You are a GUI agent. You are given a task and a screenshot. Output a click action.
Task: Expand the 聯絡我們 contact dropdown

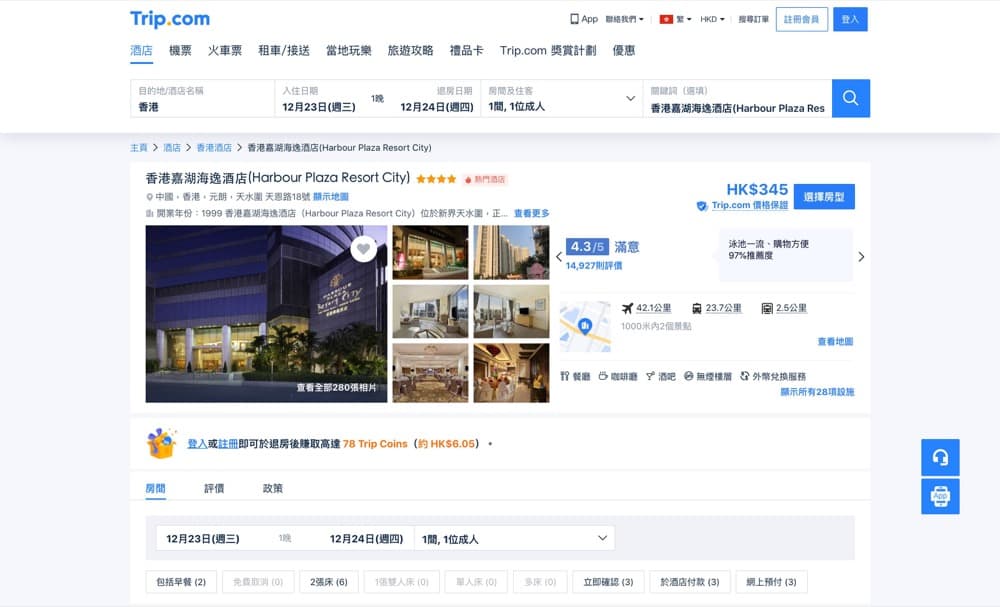624,19
